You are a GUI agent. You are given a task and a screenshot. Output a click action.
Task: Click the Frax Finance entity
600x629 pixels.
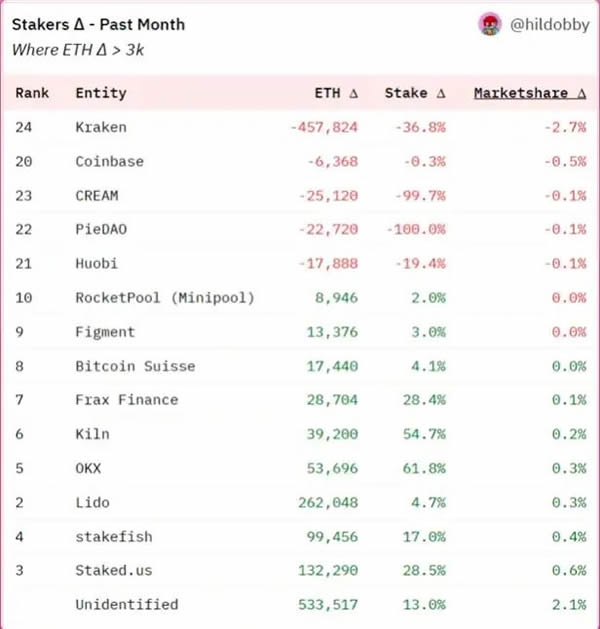(127, 400)
